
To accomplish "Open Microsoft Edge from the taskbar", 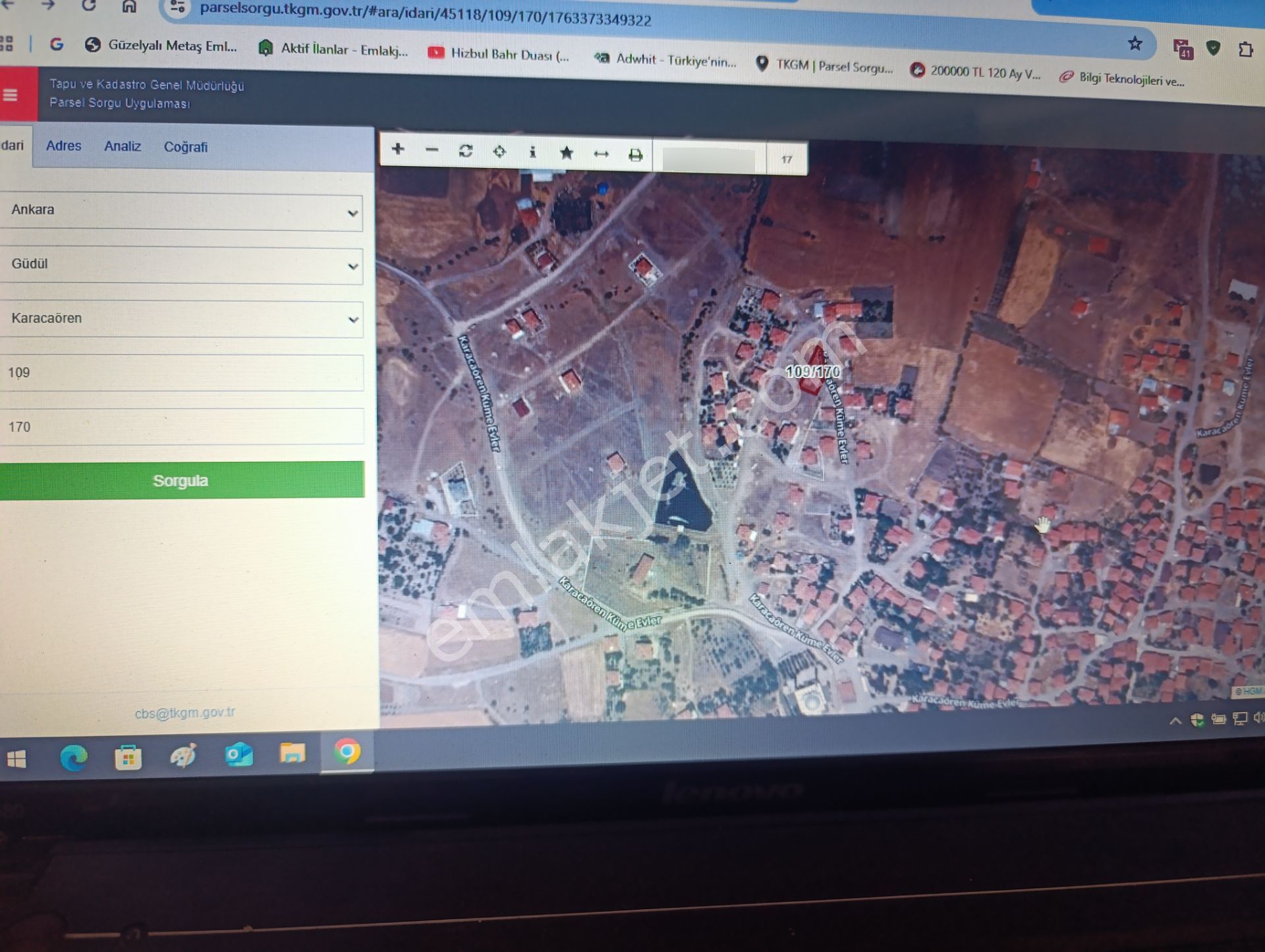I will pos(73,758).
